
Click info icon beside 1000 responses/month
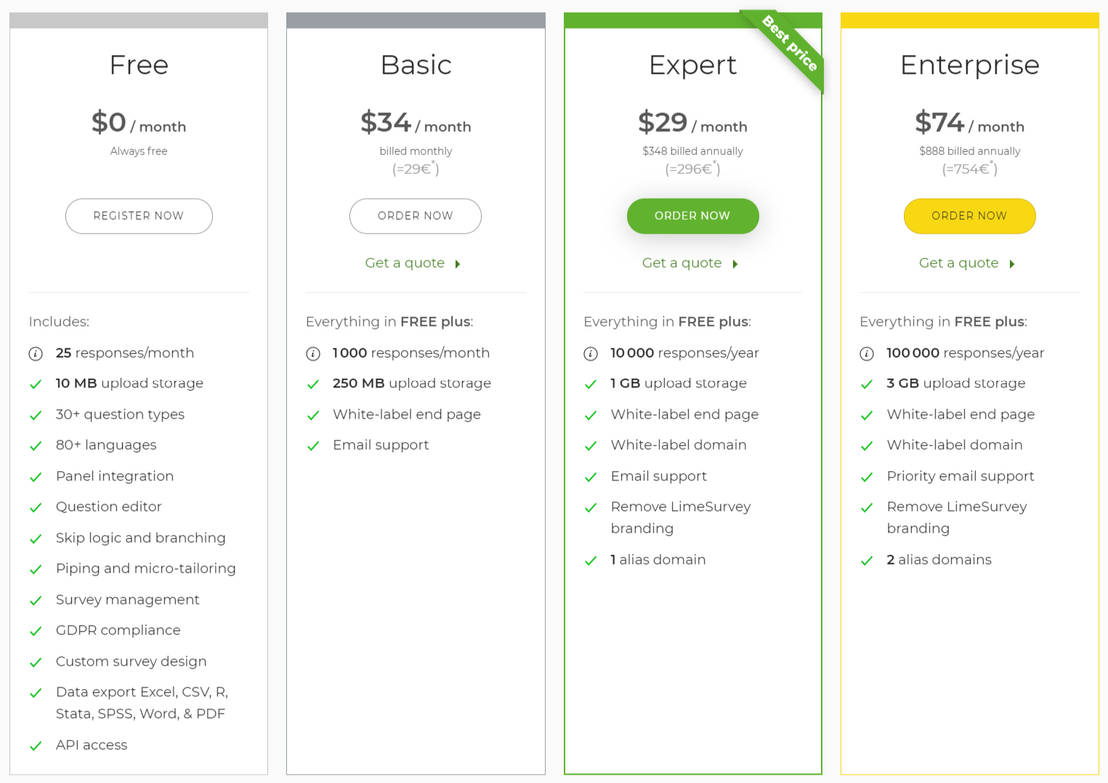(313, 354)
